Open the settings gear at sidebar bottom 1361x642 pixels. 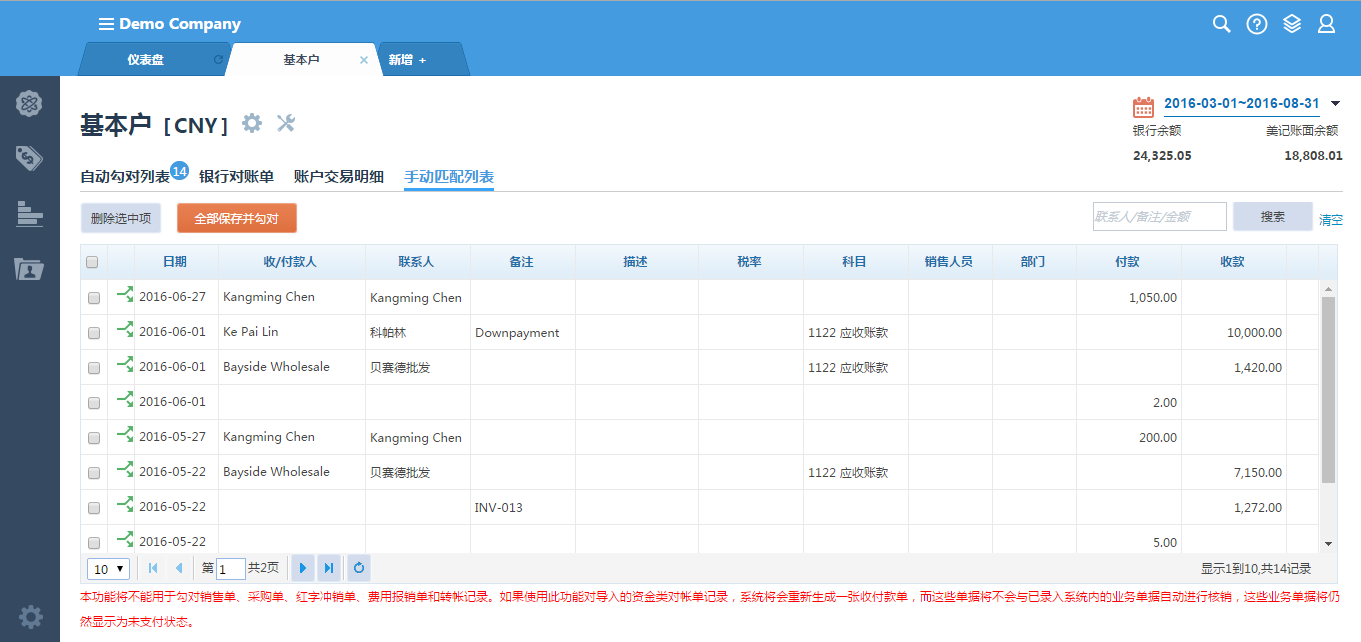pyautogui.click(x=31, y=617)
